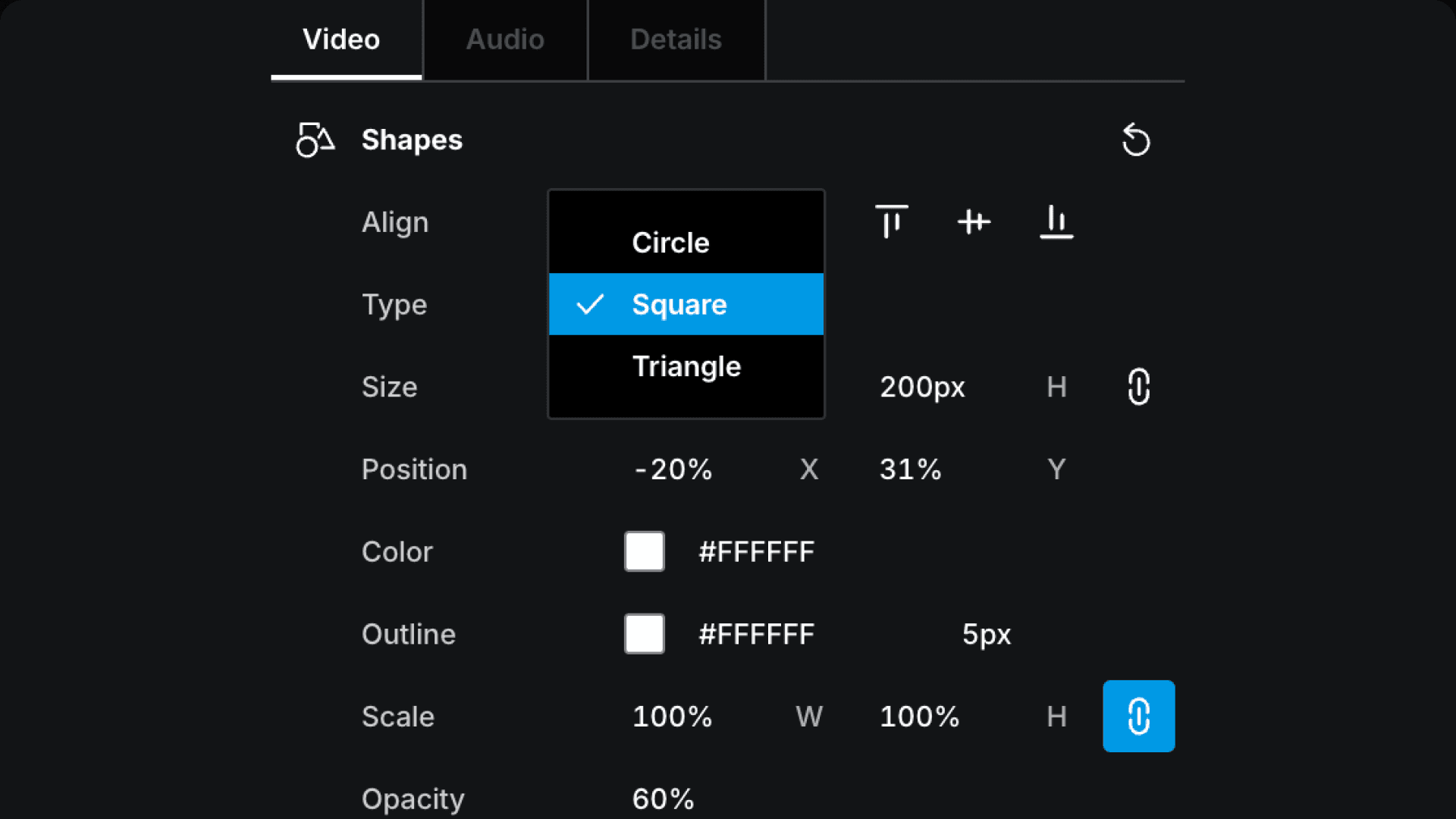Edit the -20% X position value

(x=673, y=469)
